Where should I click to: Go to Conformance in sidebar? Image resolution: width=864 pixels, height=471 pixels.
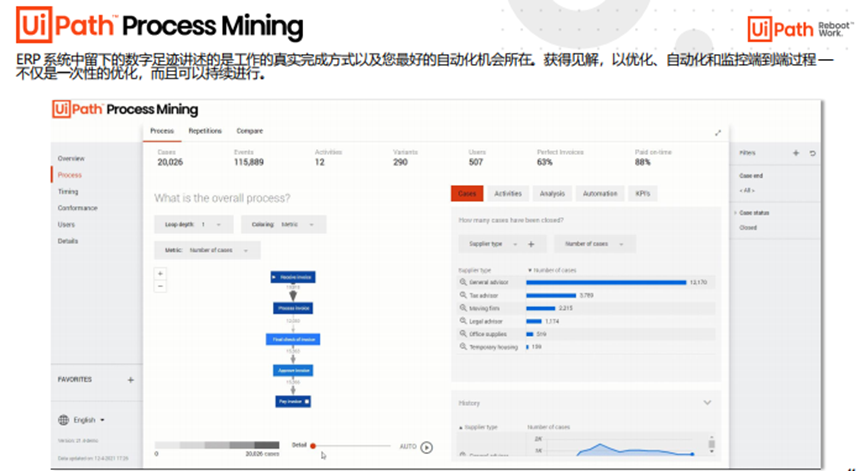pos(77,208)
